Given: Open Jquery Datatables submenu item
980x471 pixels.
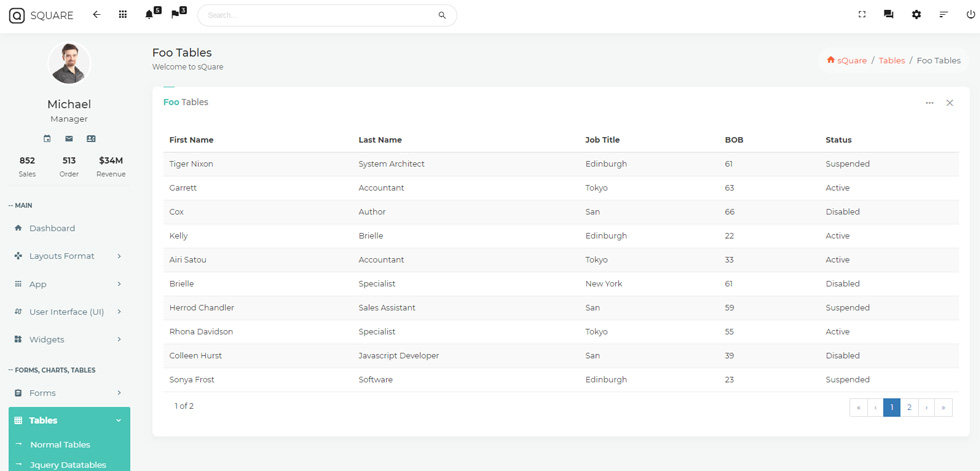Looking at the screenshot, I should pos(68,465).
